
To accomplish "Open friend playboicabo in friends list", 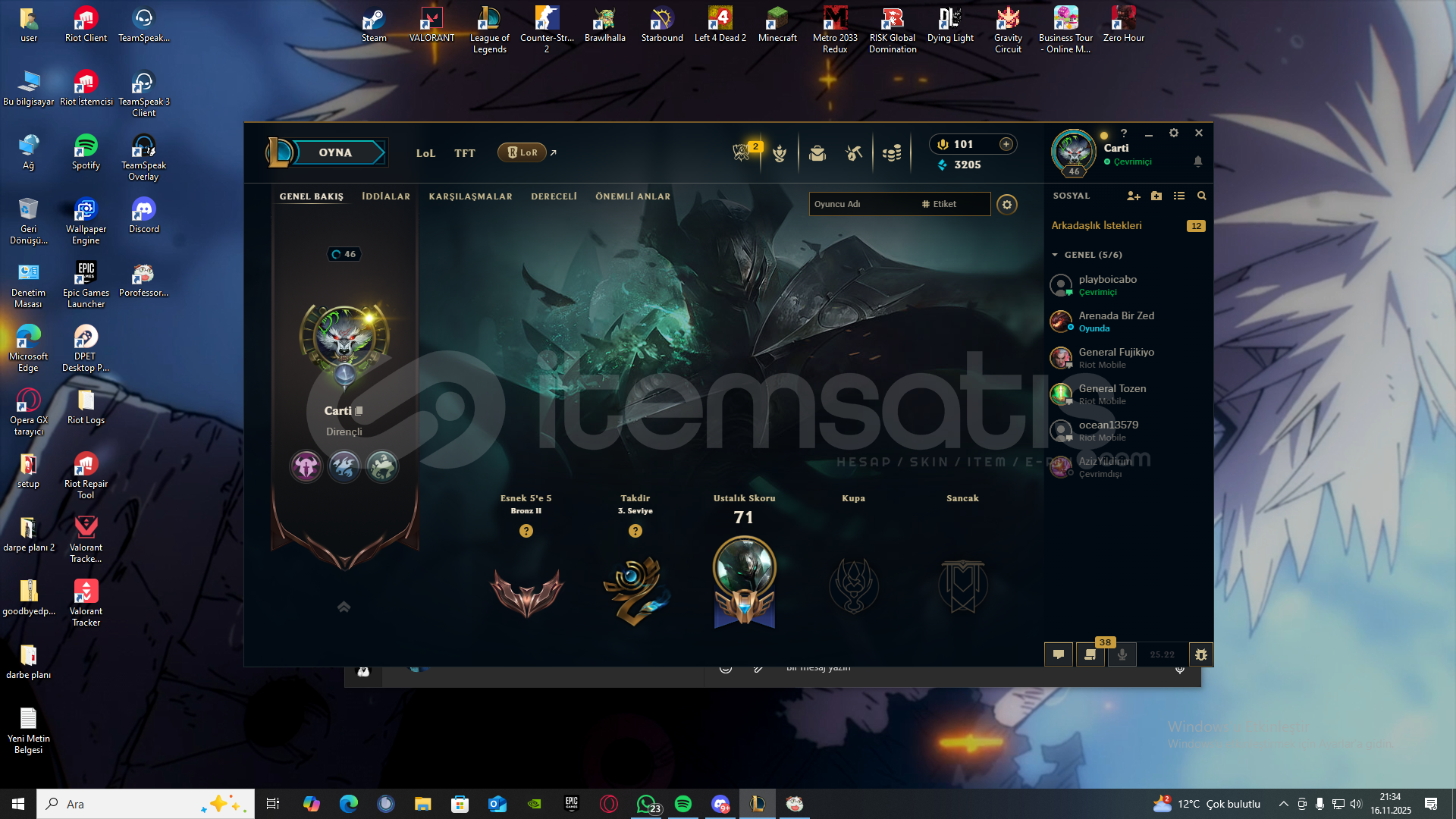I will (1107, 285).
